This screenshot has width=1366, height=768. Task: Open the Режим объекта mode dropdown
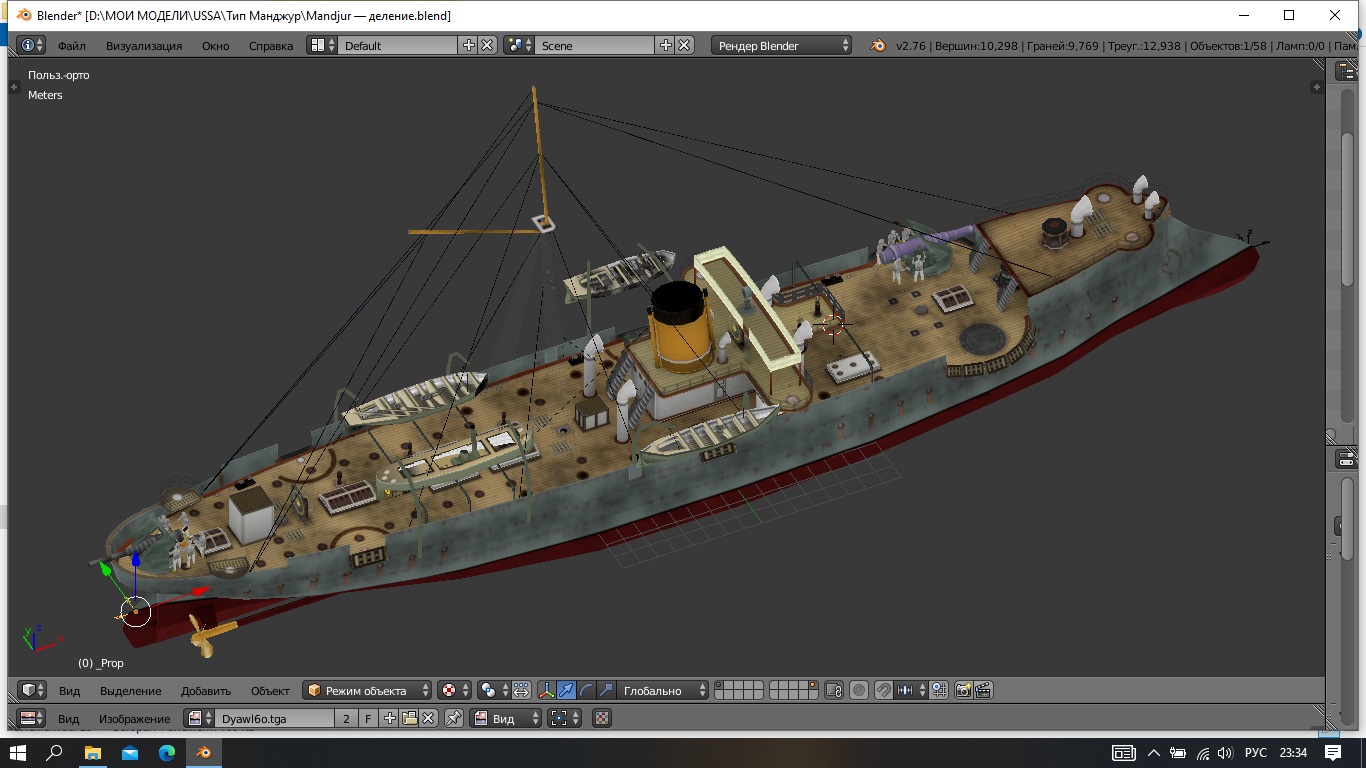coord(368,690)
